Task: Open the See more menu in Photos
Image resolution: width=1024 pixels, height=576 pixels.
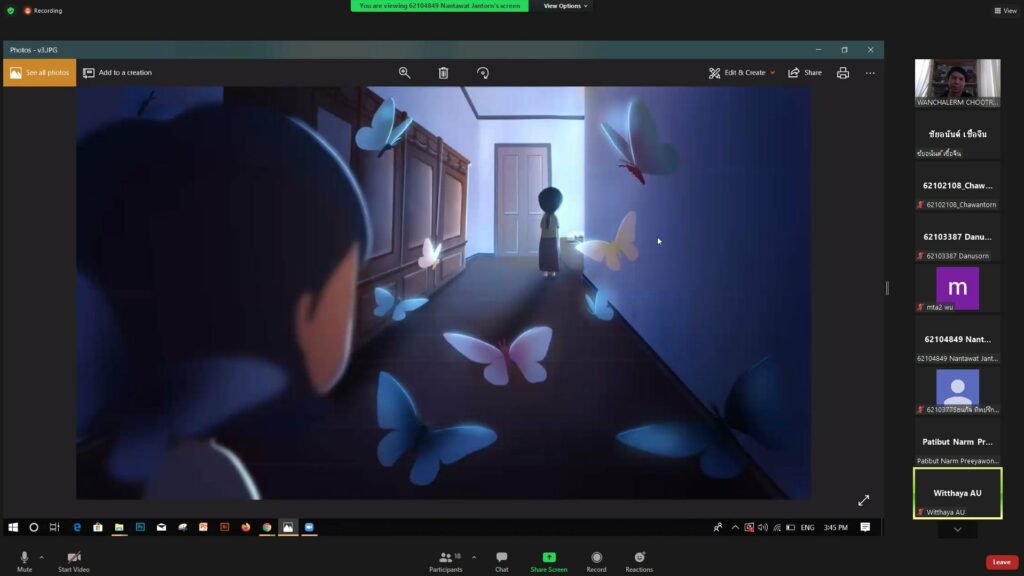Action: [868, 72]
